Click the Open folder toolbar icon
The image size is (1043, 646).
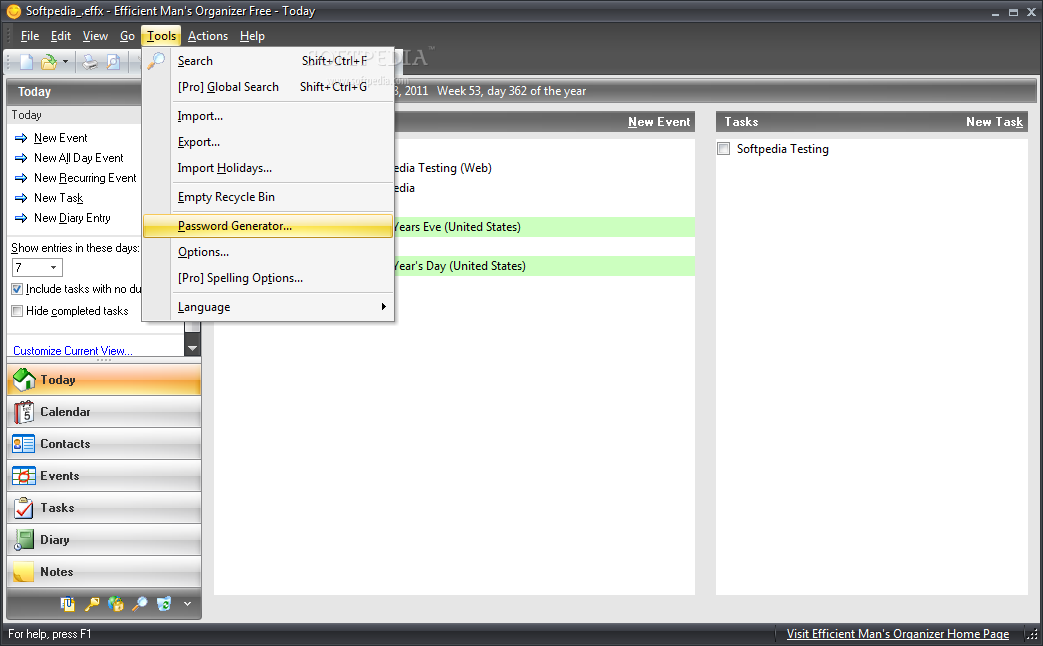click(49, 62)
